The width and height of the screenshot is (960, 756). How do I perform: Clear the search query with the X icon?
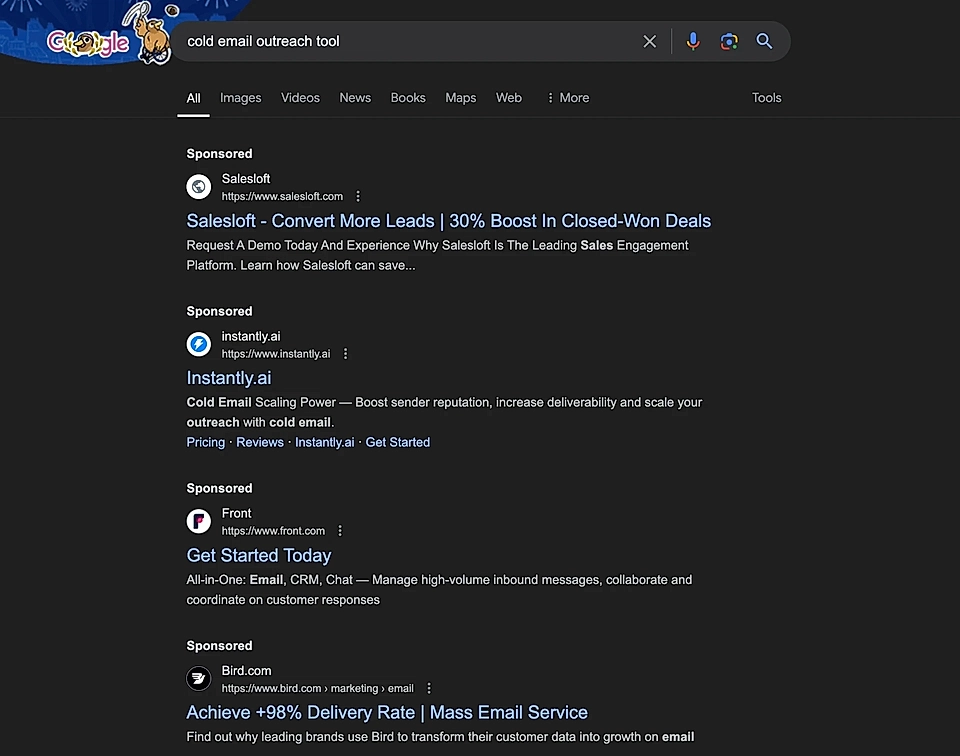649,41
